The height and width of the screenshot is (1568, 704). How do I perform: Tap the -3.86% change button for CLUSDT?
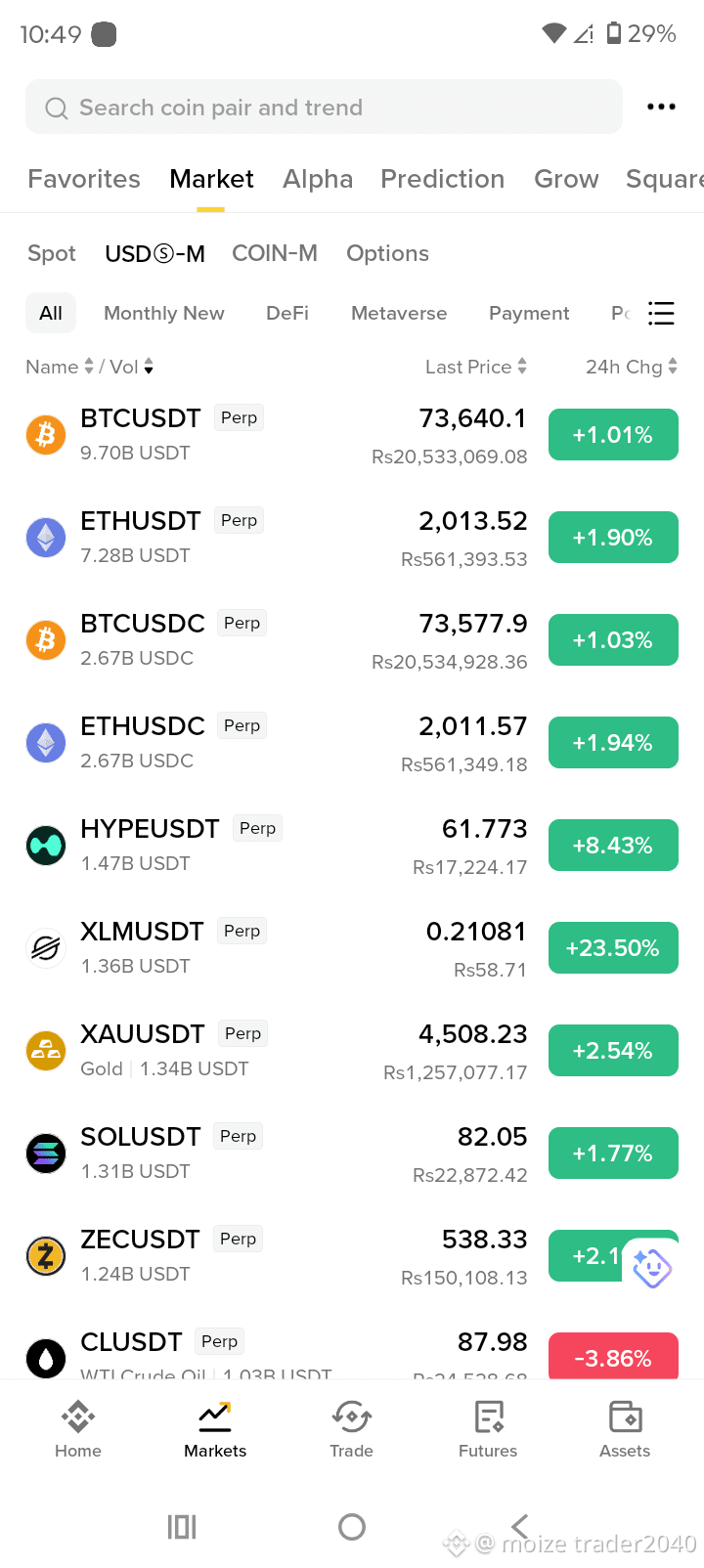pyautogui.click(x=613, y=1356)
